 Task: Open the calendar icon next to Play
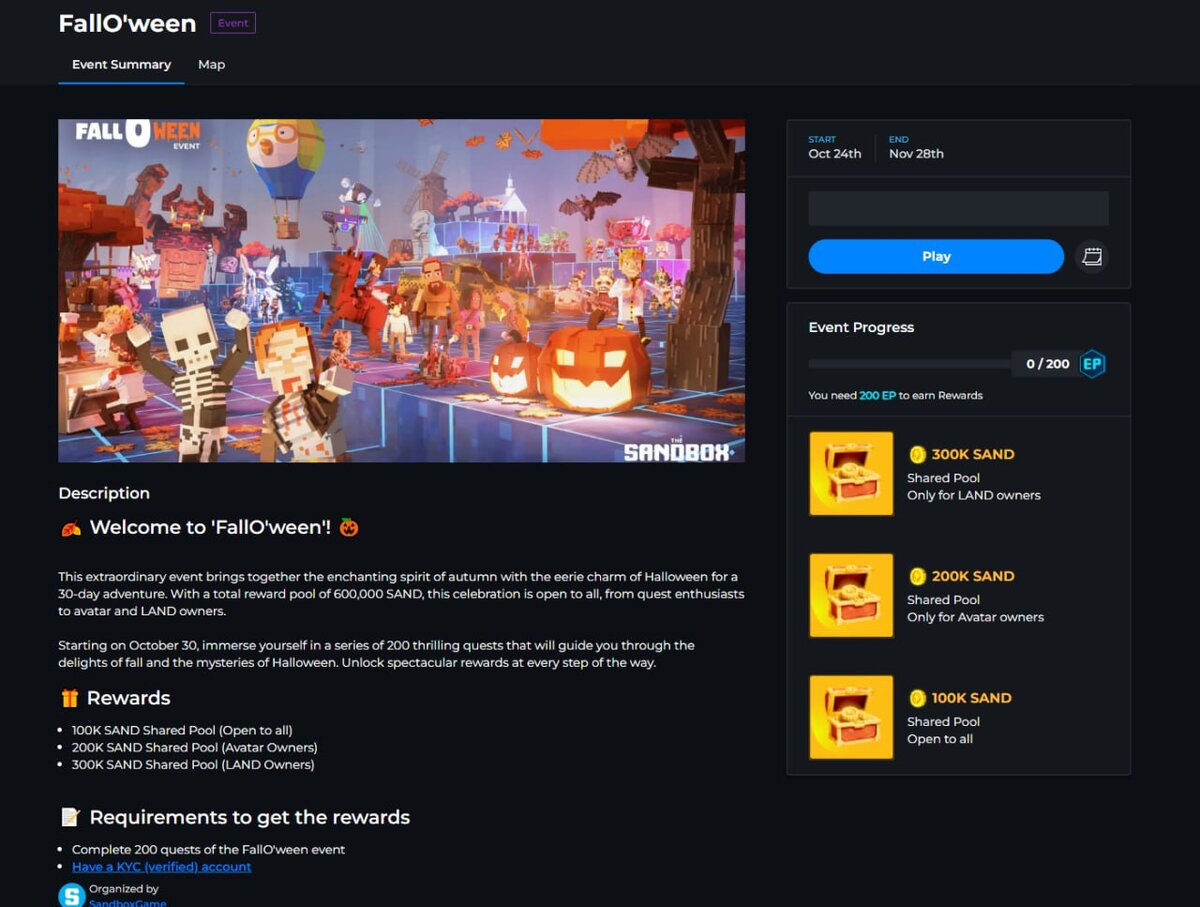1092,257
